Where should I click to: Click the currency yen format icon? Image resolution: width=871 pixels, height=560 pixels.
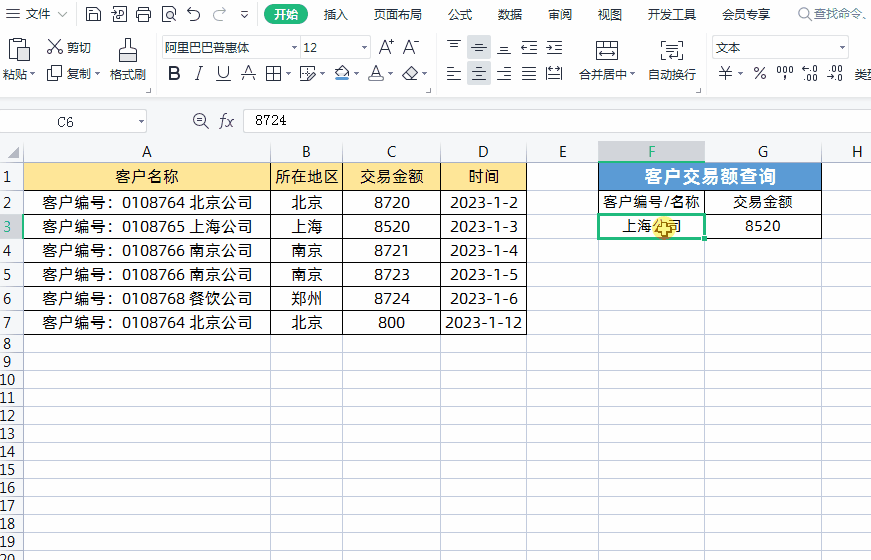[x=725, y=73]
